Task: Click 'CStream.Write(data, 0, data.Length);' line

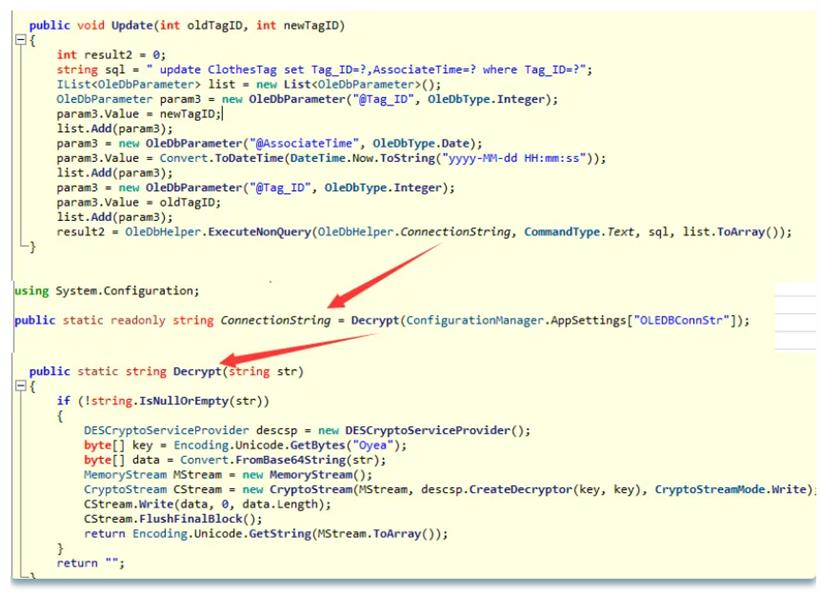Action: [x=208, y=504]
